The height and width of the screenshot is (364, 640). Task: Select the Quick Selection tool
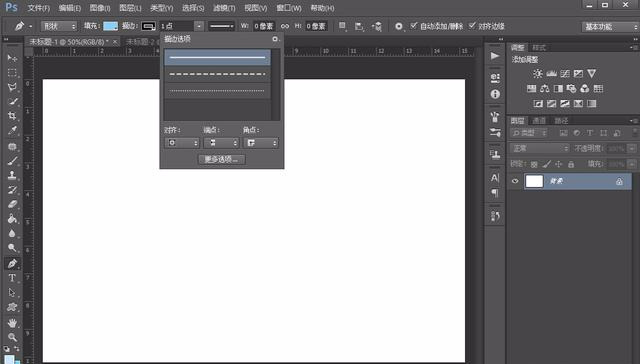click(x=12, y=101)
